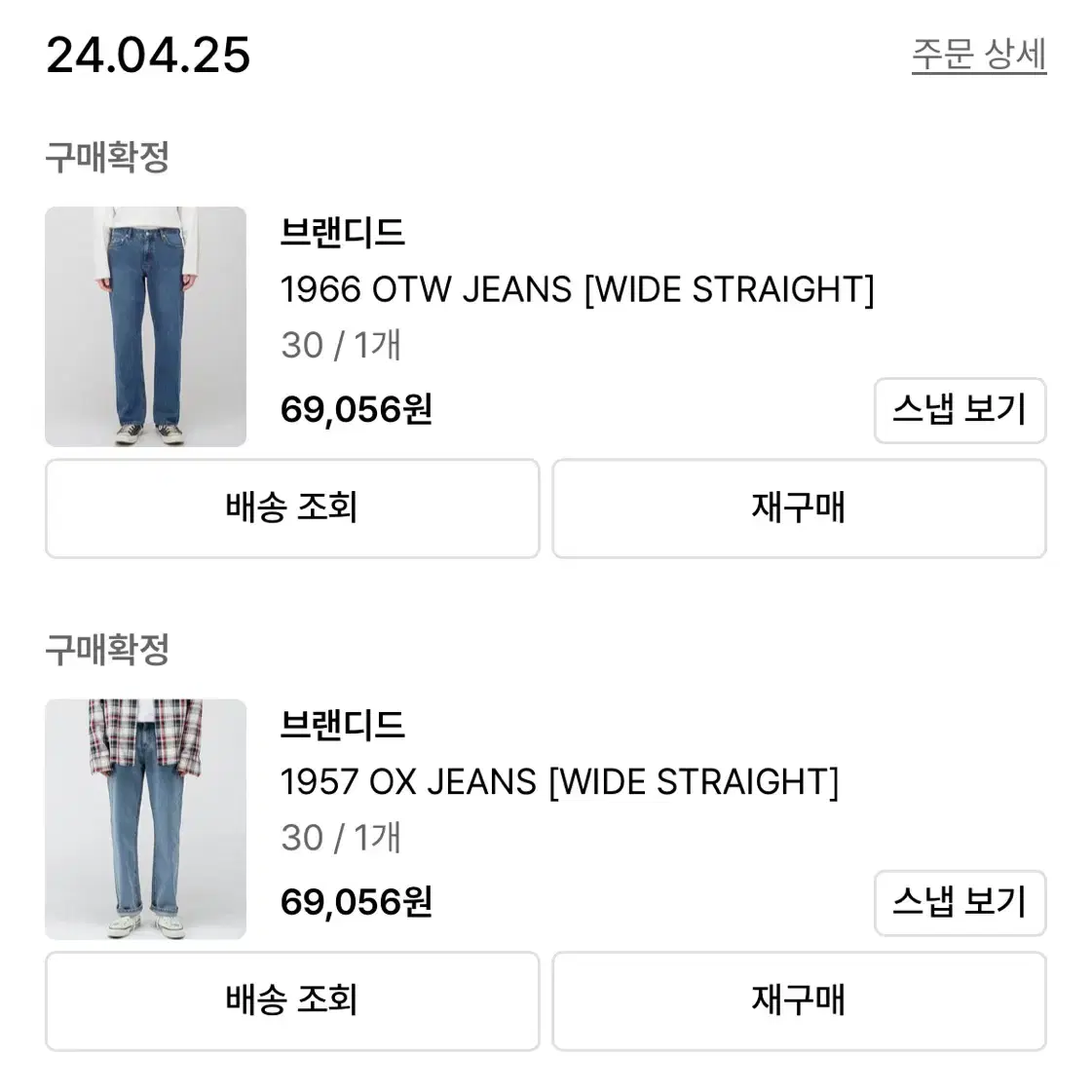Select 재구매 for the 1966 OTW jeans
This screenshot has width=1092, height=1092.
click(x=800, y=508)
